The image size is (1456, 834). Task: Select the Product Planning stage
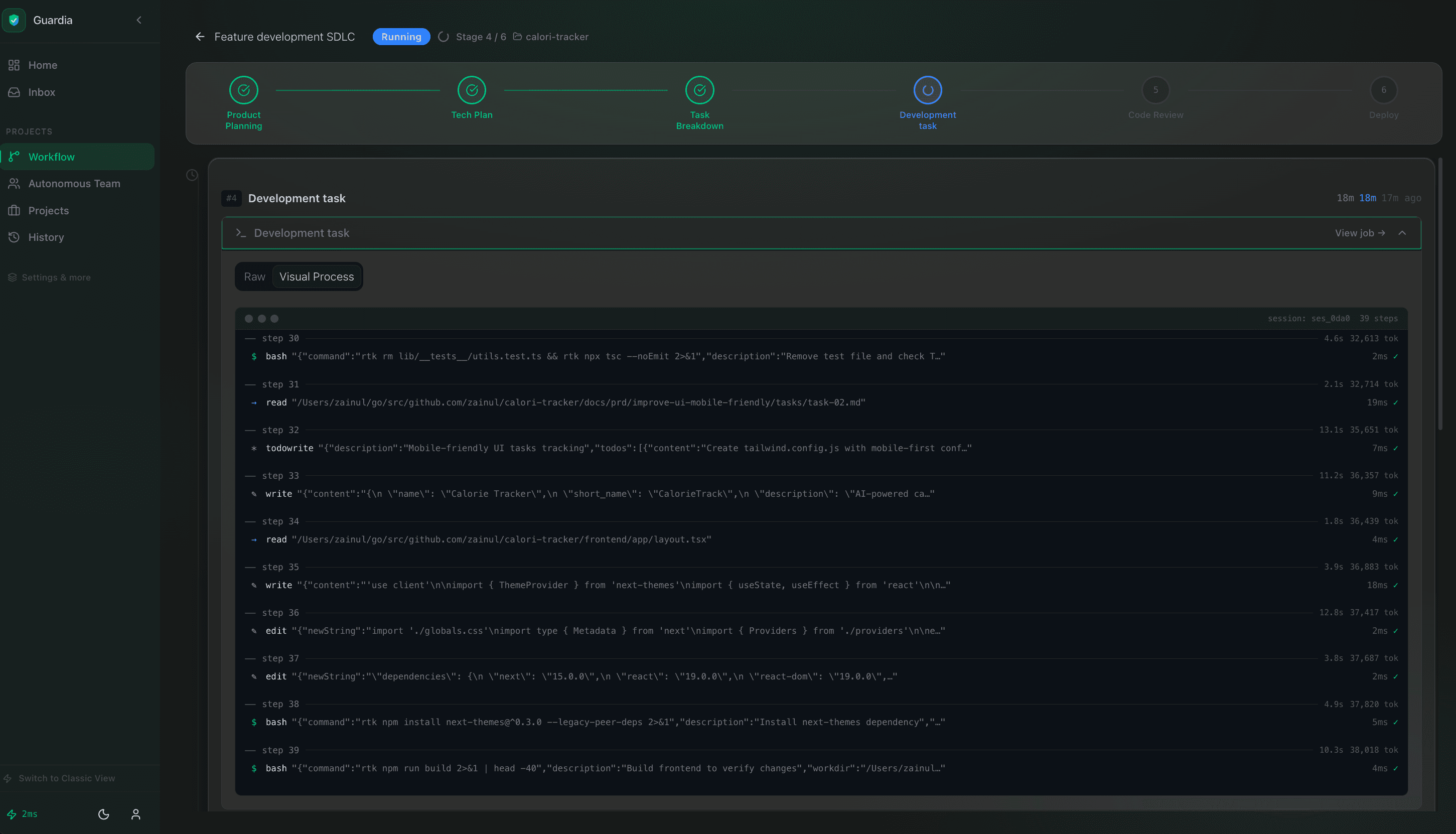[244, 103]
